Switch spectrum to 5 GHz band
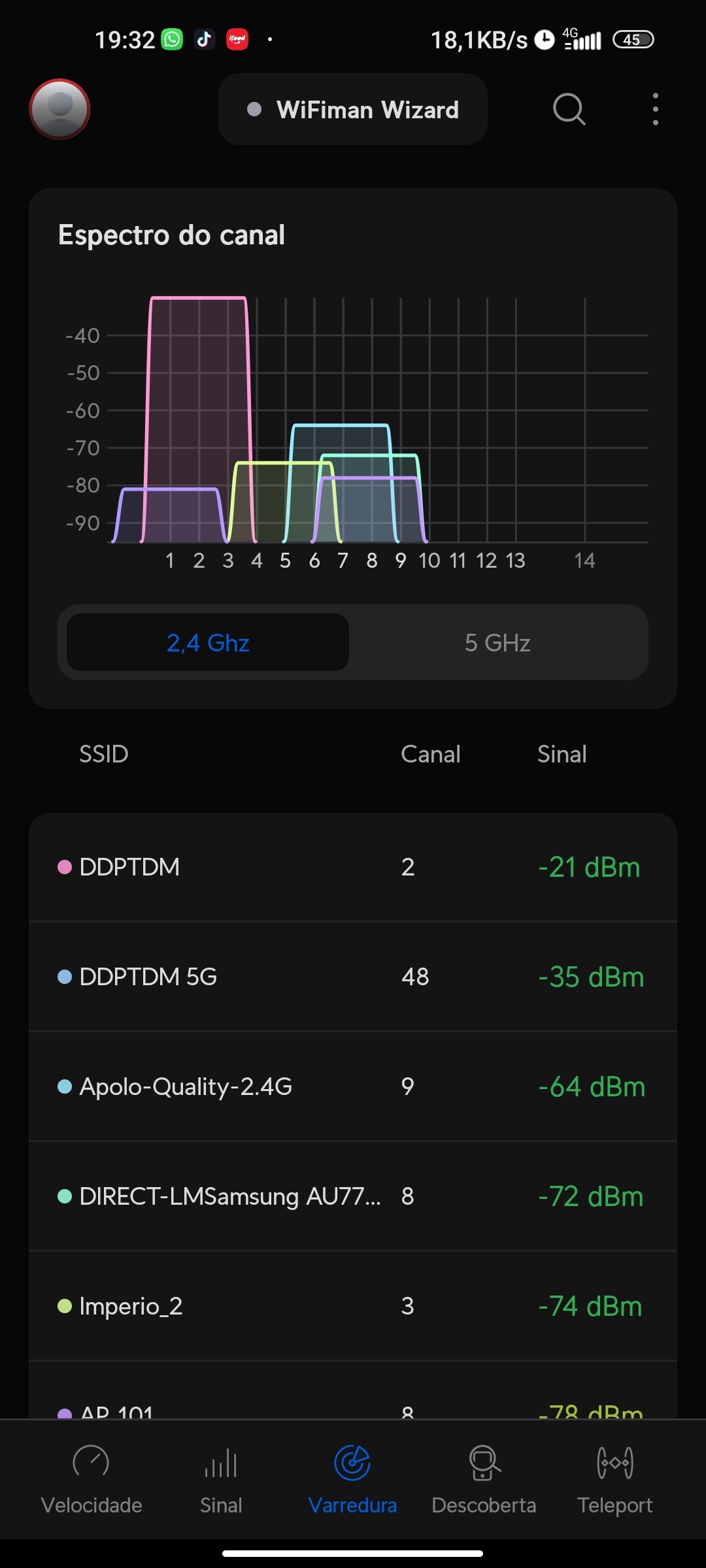 click(x=497, y=643)
